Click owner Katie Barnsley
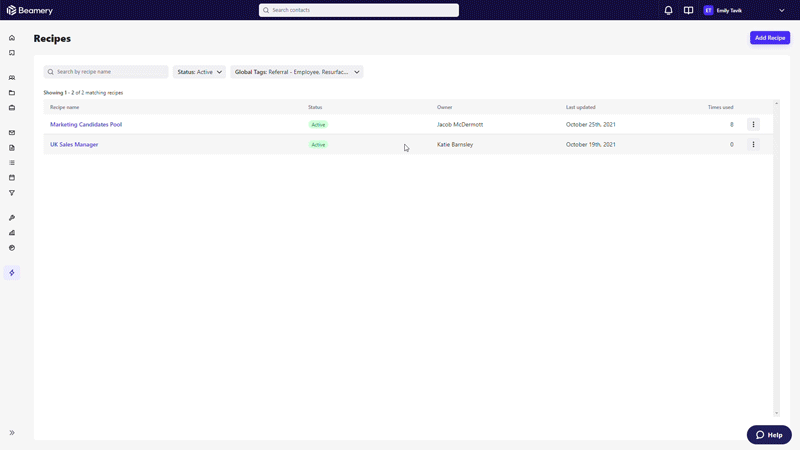The height and width of the screenshot is (450, 800). 455,144
